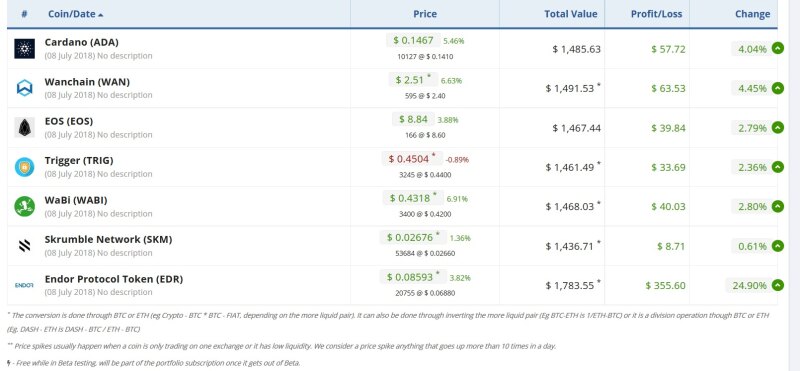Sort table by Coin/Date header
Viewport: 800px width, 371px height.
(x=71, y=14)
